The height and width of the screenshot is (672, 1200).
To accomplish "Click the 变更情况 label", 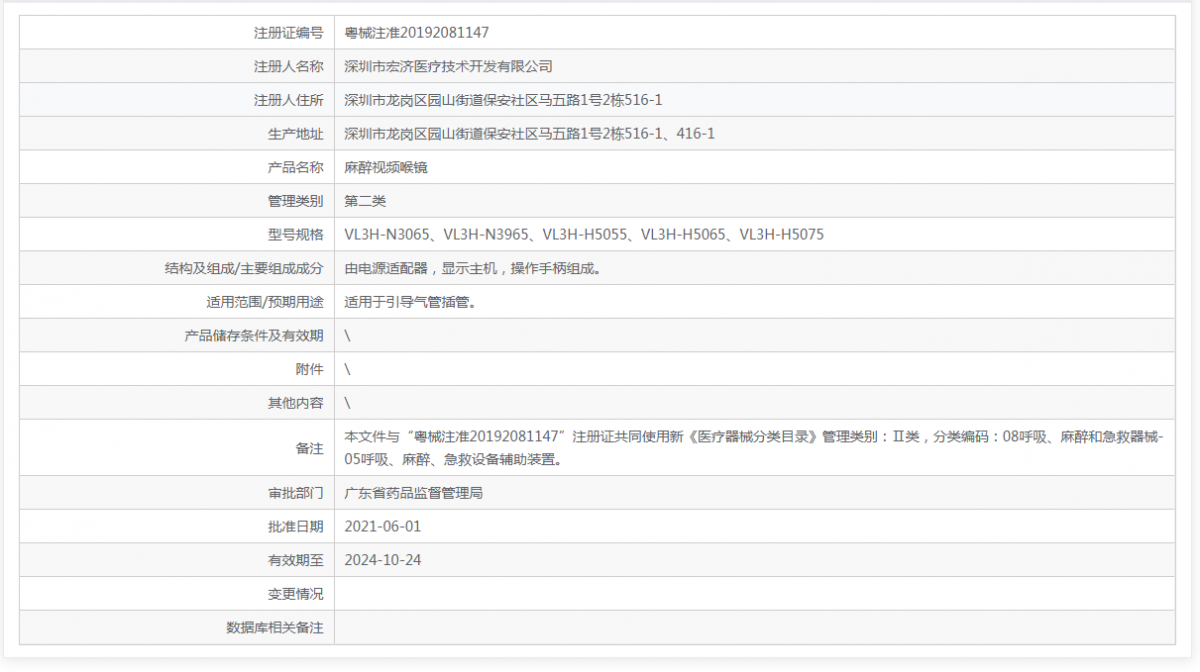I will click(296, 594).
